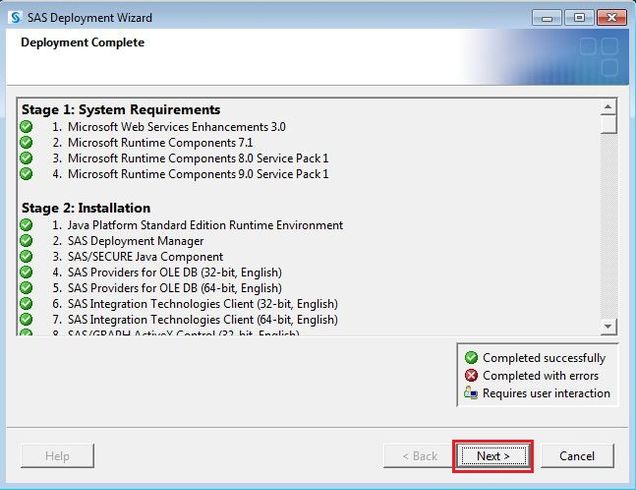Image resolution: width=636 pixels, height=490 pixels.
Task: Click the 'SAS Deployment Wizard' window title
Action: click(90, 18)
